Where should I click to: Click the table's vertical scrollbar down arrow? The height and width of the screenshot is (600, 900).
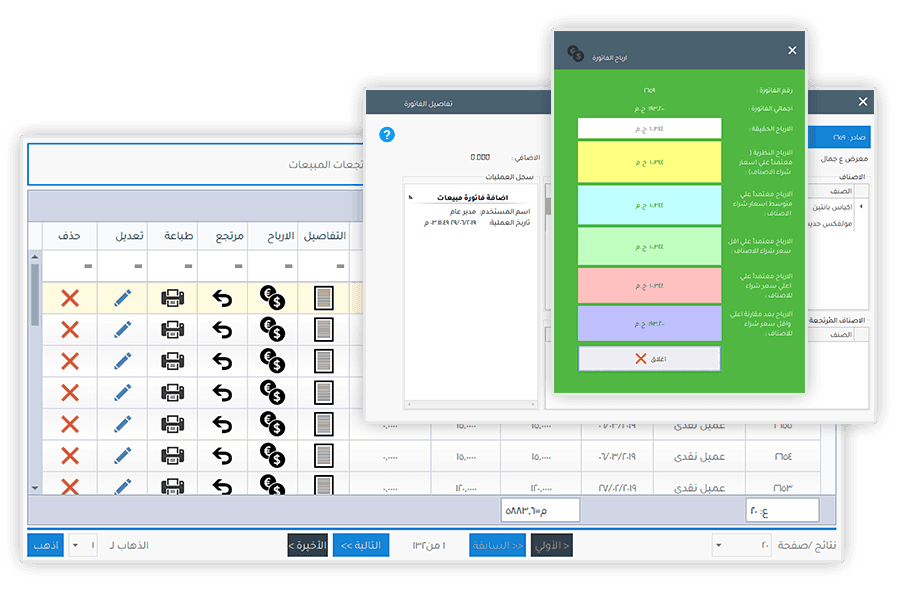tap(35, 487)
